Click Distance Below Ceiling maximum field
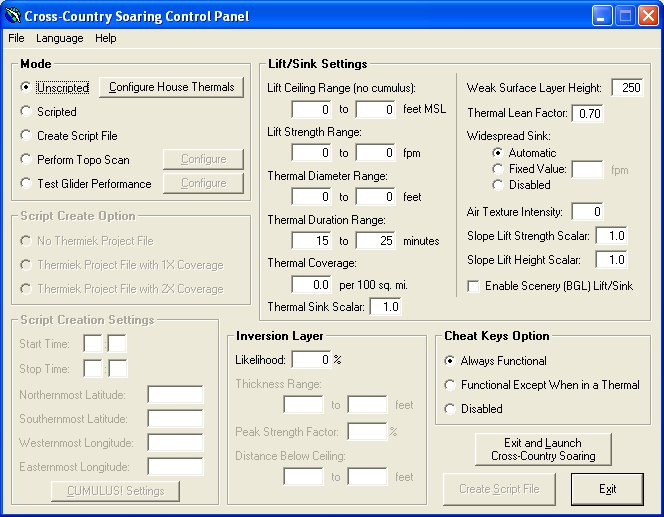This screenshot has height=517, width=664. (367, 476)
